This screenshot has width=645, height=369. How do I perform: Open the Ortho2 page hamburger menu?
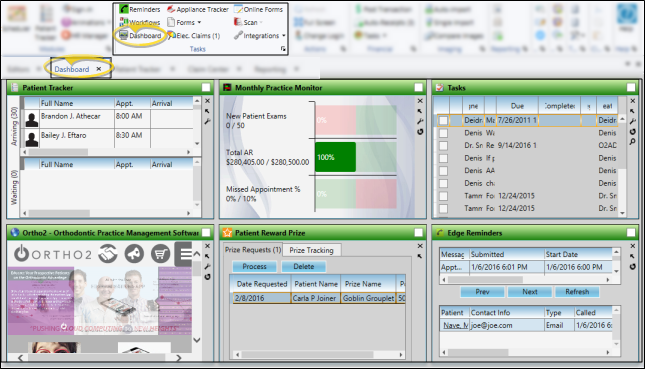coord(183,254)
